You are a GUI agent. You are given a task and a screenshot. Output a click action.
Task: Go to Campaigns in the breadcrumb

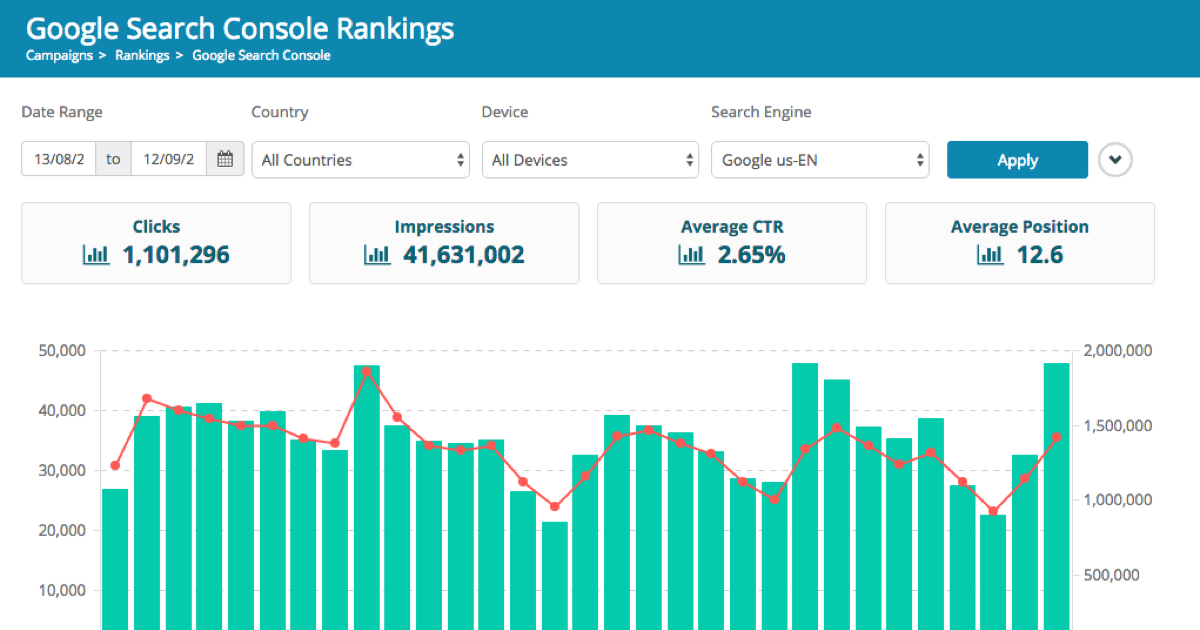[x=60, y=55]
